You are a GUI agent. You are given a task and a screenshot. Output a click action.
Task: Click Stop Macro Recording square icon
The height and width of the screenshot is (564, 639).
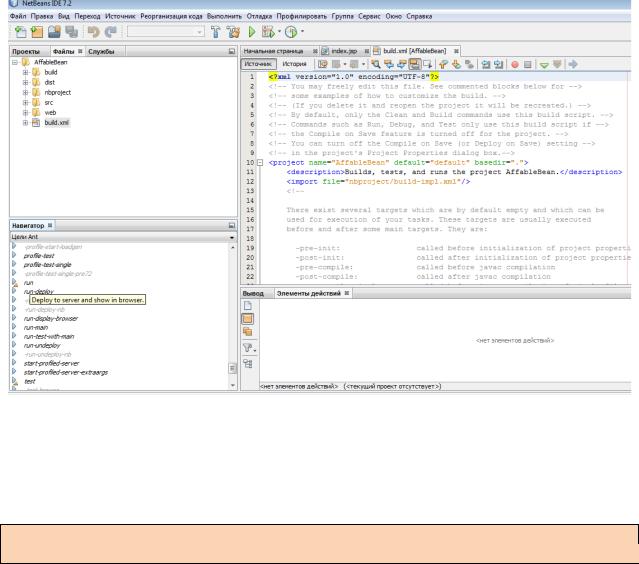(528, 64)
